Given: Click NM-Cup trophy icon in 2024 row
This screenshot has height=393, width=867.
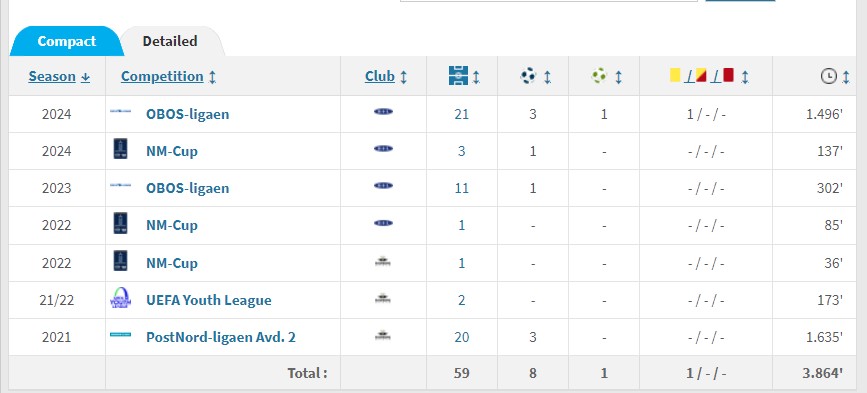Looking at the screenshot, I should click(121, 149).
